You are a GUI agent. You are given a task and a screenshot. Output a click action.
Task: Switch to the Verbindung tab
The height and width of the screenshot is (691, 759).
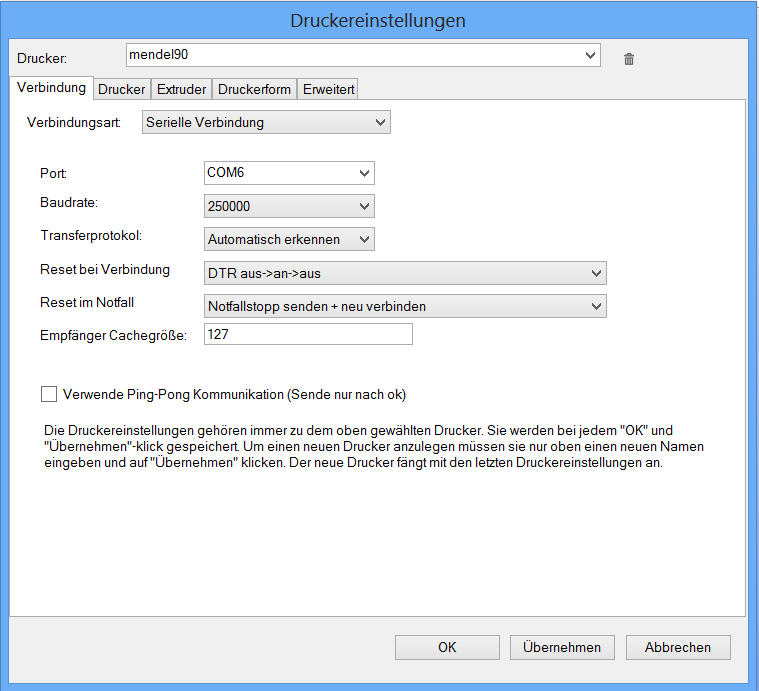(51, 88)
